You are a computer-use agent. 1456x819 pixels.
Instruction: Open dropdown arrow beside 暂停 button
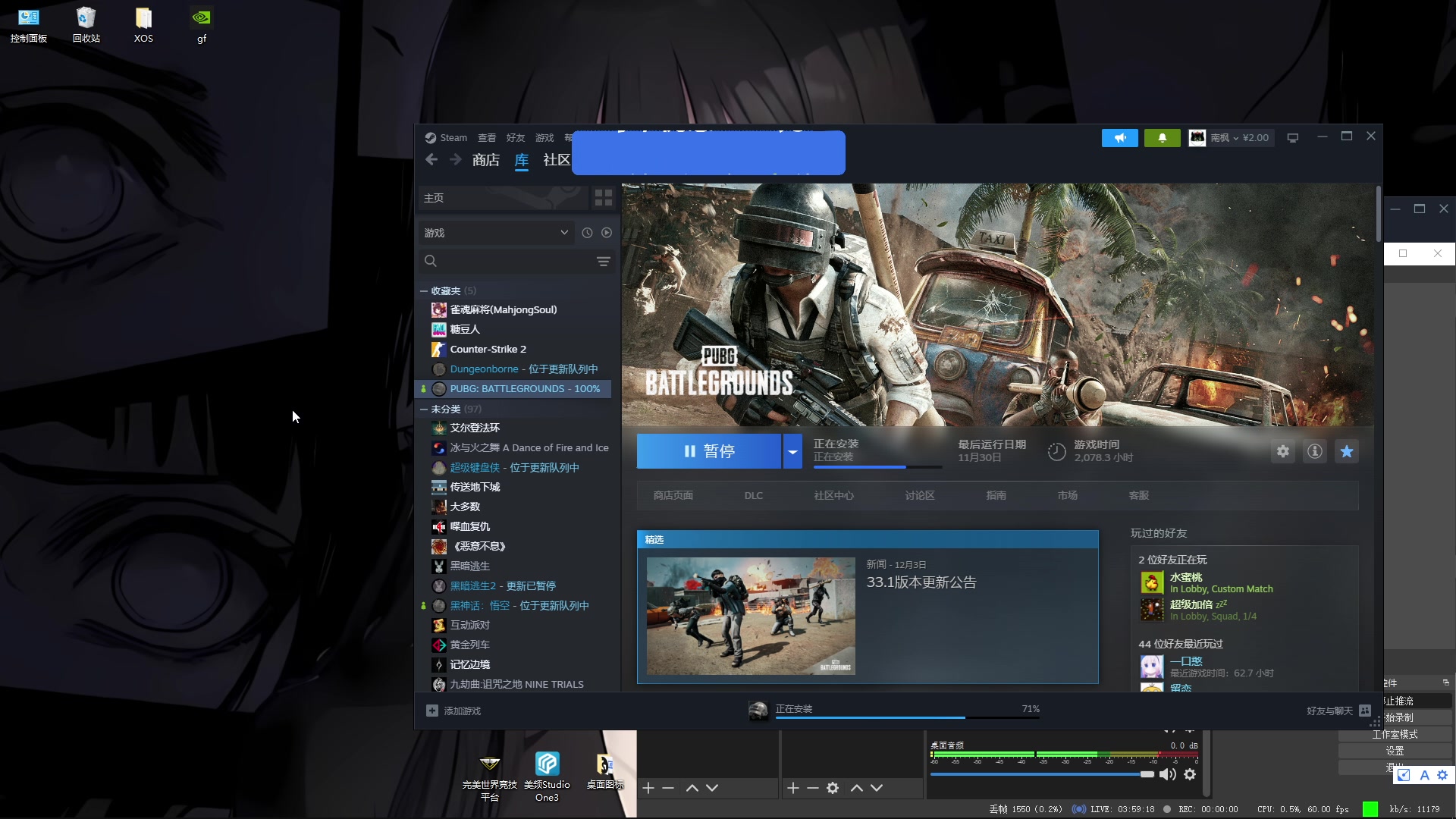792,451
